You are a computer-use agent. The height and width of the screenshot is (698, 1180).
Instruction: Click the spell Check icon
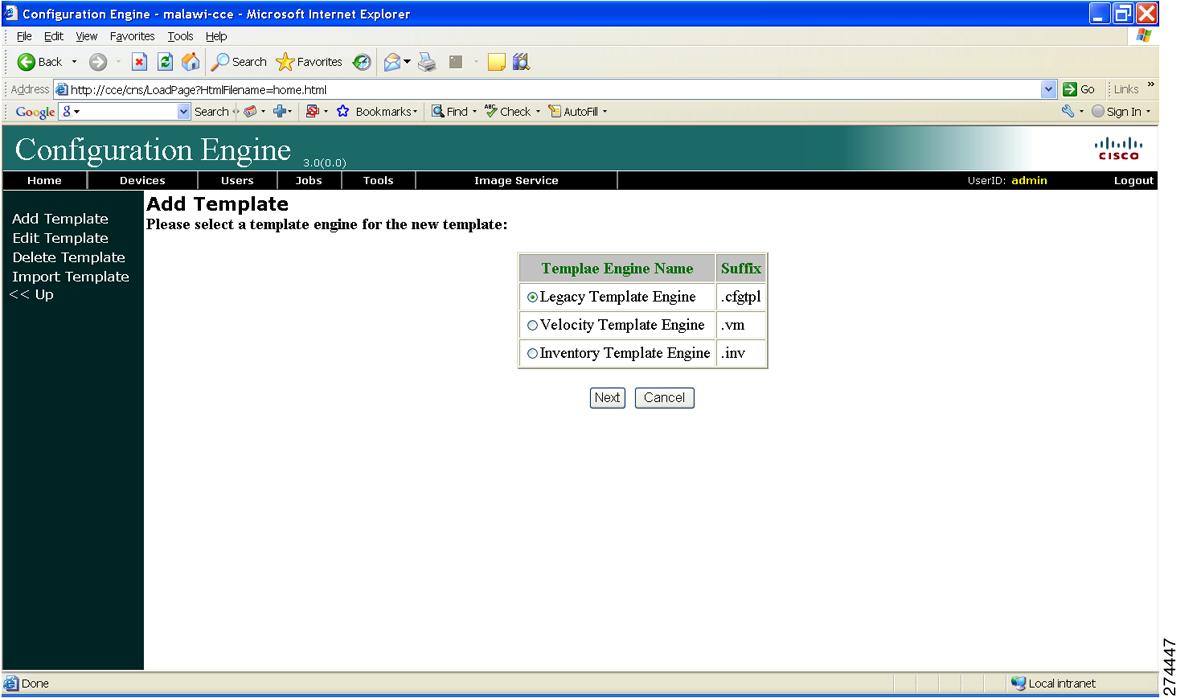click(x=491, y=111)
